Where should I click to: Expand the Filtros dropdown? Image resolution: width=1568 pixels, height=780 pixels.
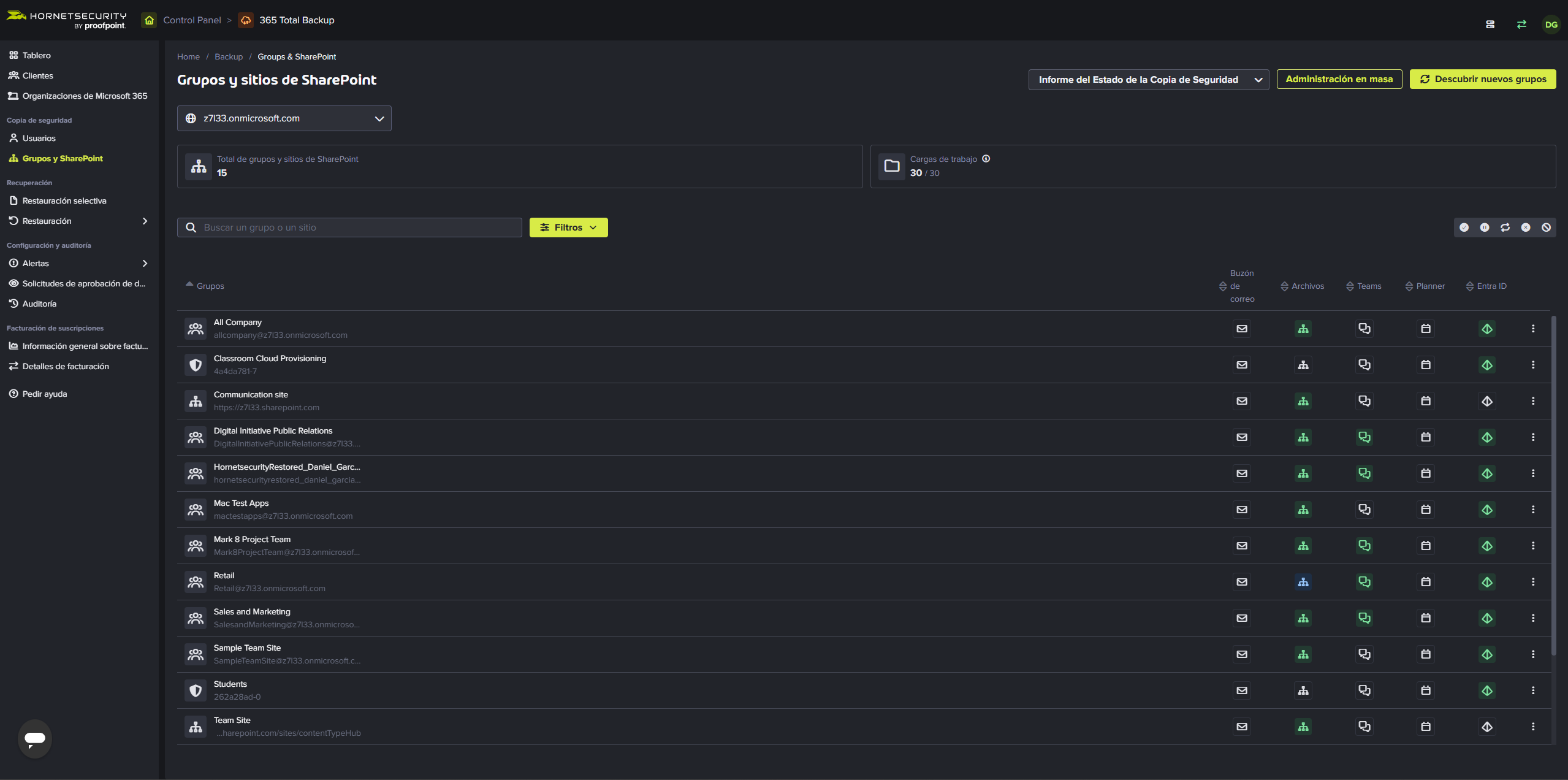[568, 227]
